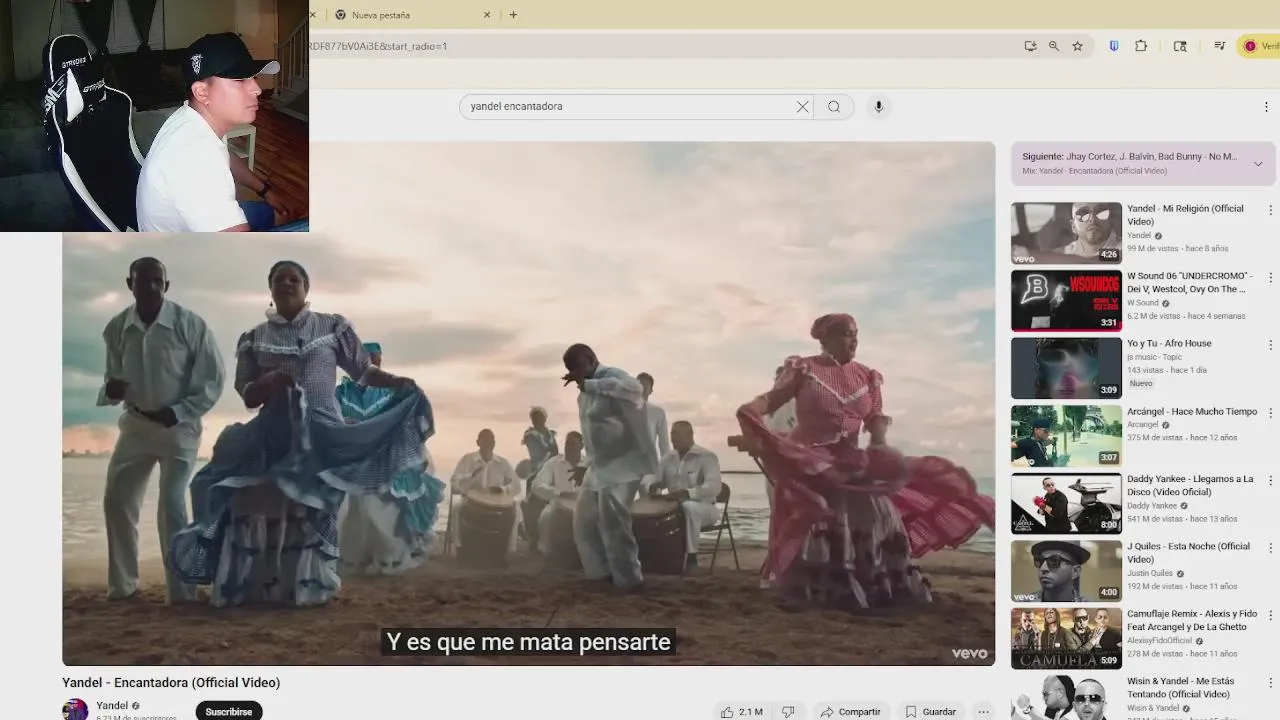
Task: Open options menu for Me Estás Tentando
Action: coord(1271,683)
